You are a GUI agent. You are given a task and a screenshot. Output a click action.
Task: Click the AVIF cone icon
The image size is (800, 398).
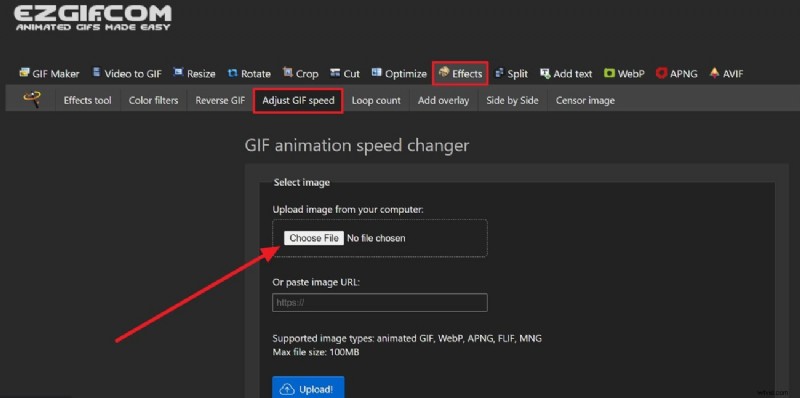point(714,73)
